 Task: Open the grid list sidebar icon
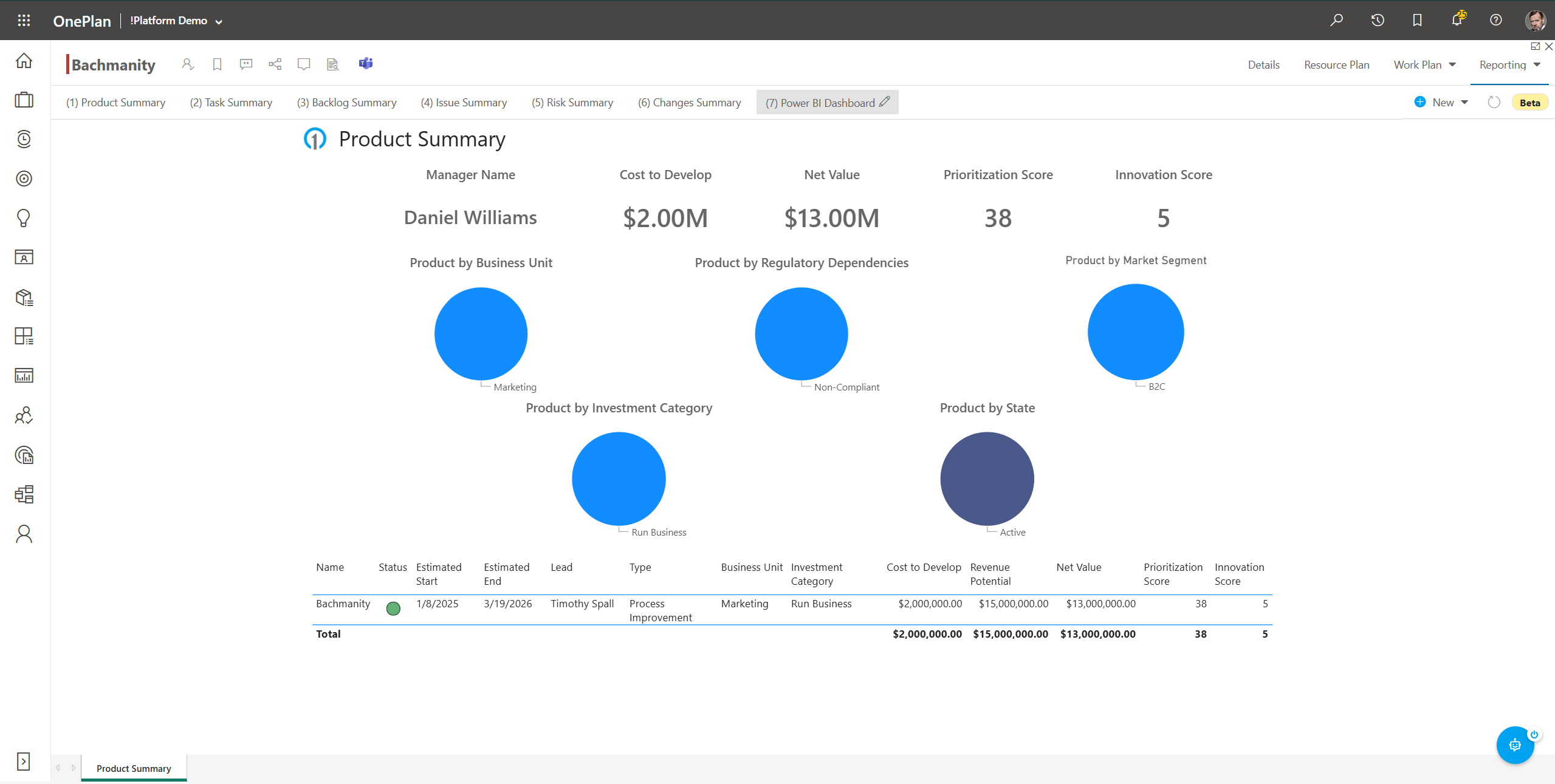click(24, 336)
